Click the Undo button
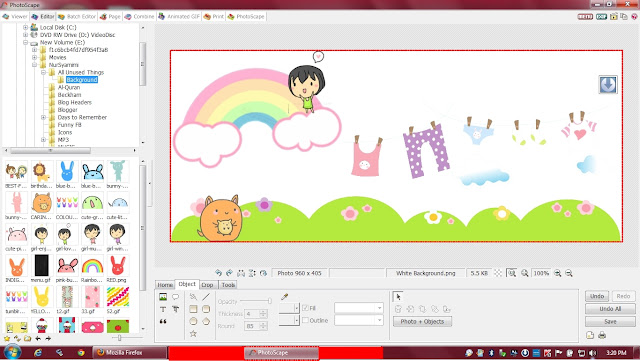The height and width of the screenshot is (361, 640). click(597, 296)
